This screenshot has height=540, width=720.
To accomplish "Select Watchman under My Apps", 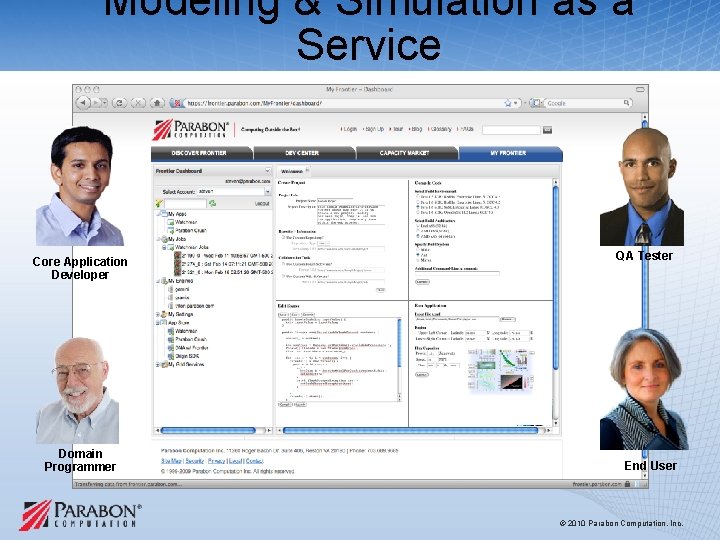I will (x=186, y=222).
